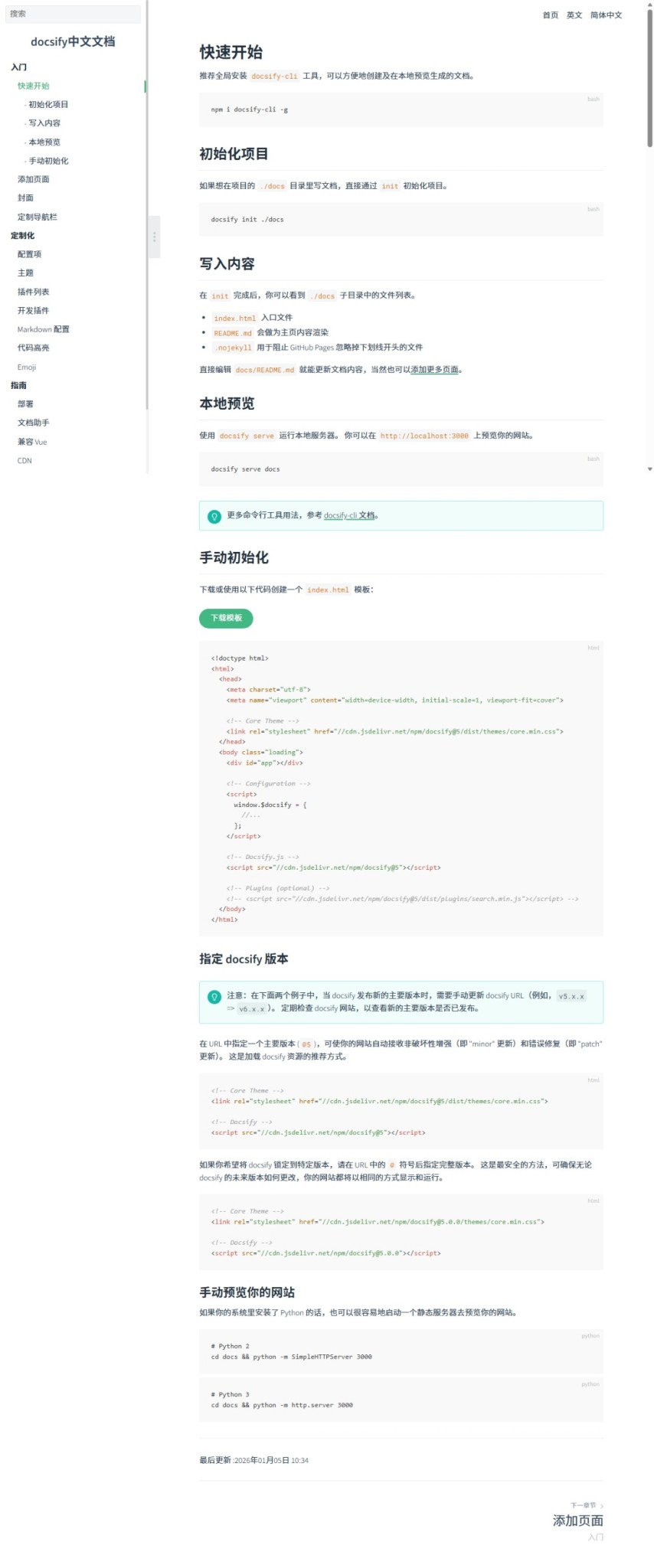This screenshot has height=1568, width=654.
Task: Click the next chapter arrow icon
Action: coord(602,1506)
